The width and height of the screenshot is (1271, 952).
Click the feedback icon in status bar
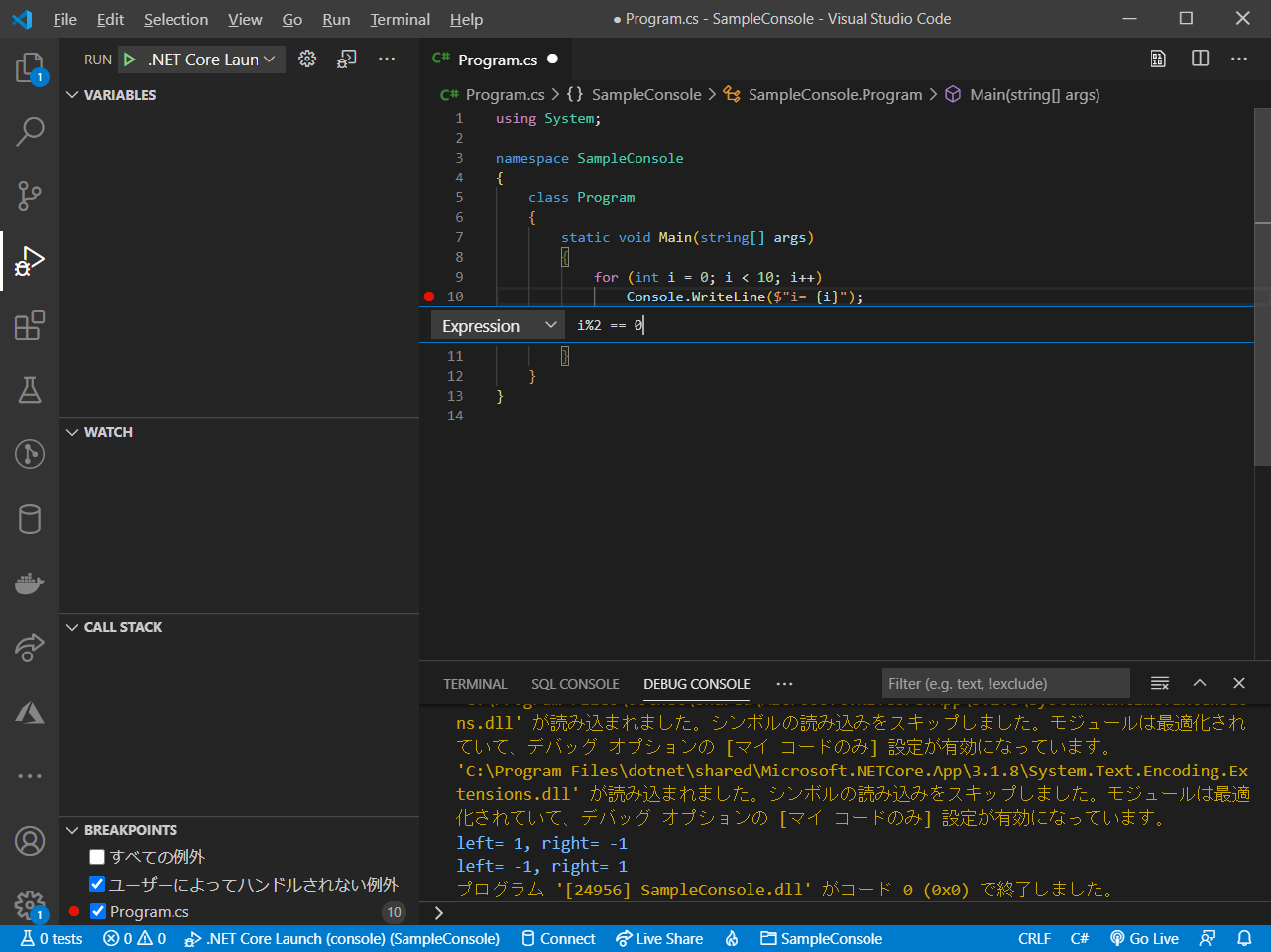(x=1208, y=938)
